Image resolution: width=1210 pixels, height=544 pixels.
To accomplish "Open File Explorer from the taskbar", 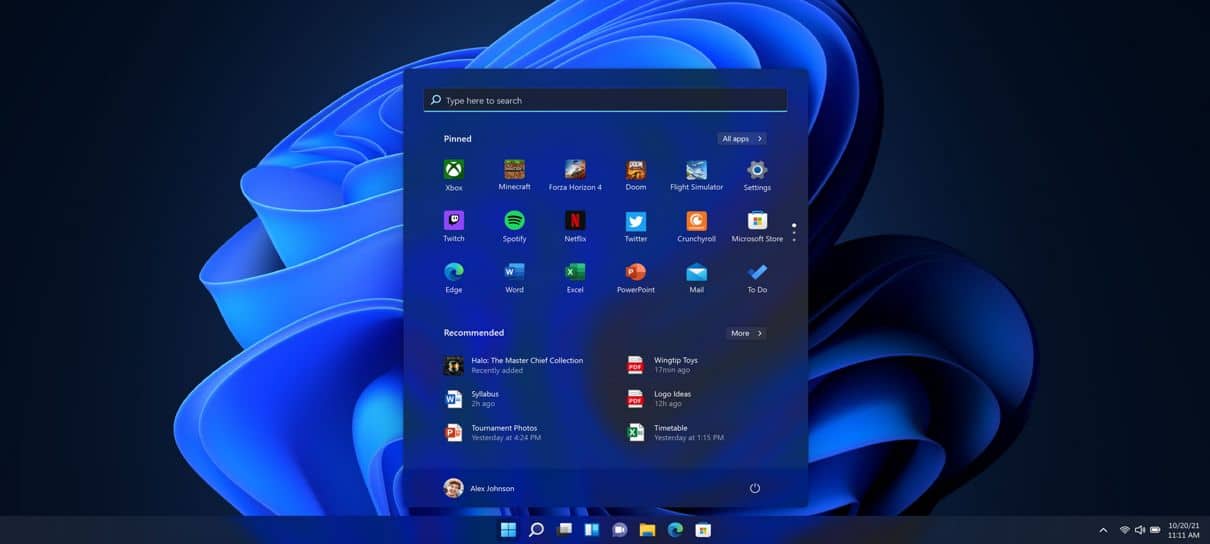I will pyautogui.click(x=647, y=530).
